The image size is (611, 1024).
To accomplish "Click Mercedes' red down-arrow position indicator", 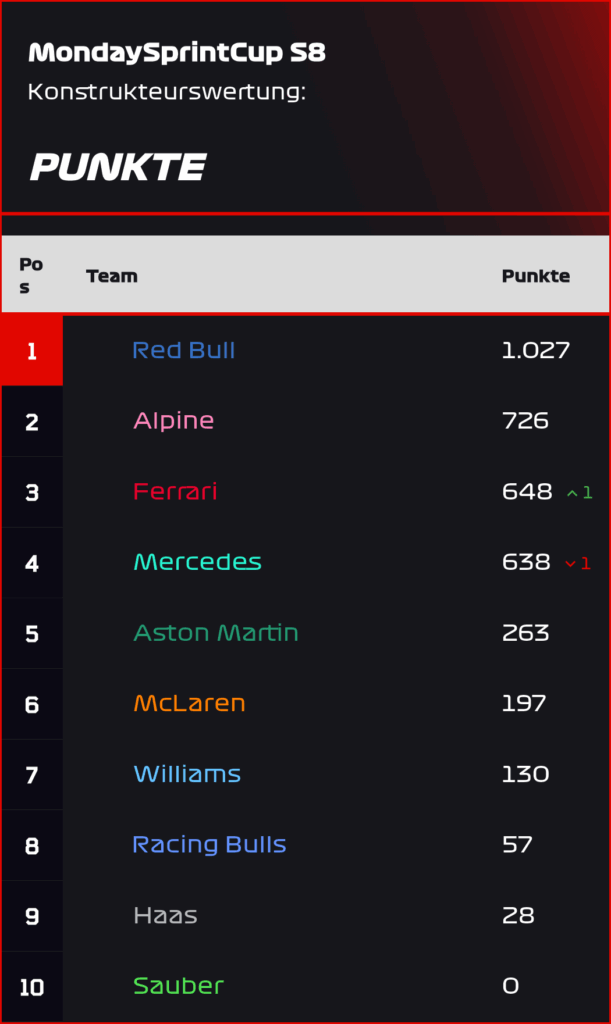I will (x=578, y=563).
